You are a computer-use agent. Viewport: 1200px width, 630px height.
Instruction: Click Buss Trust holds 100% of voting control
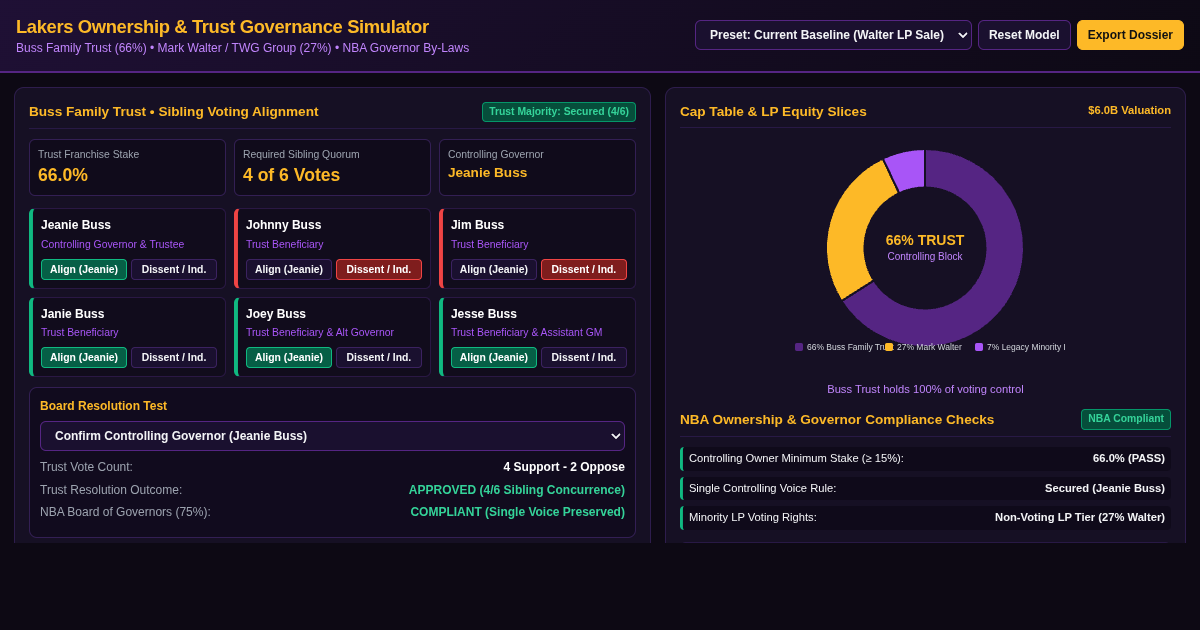[925, 389]
